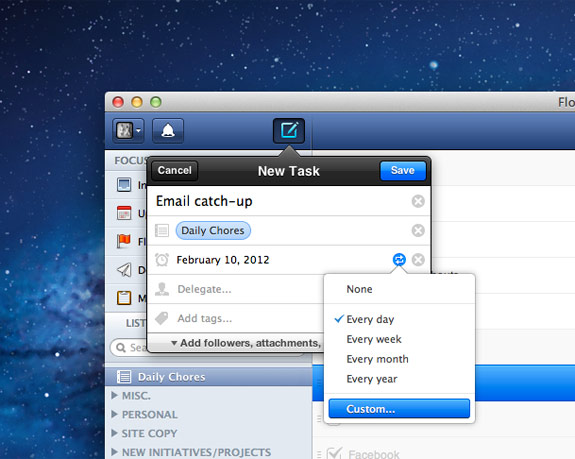
Task: Click the Daily Chores list token
Action: pyautogui.click(x=213, y=231)
